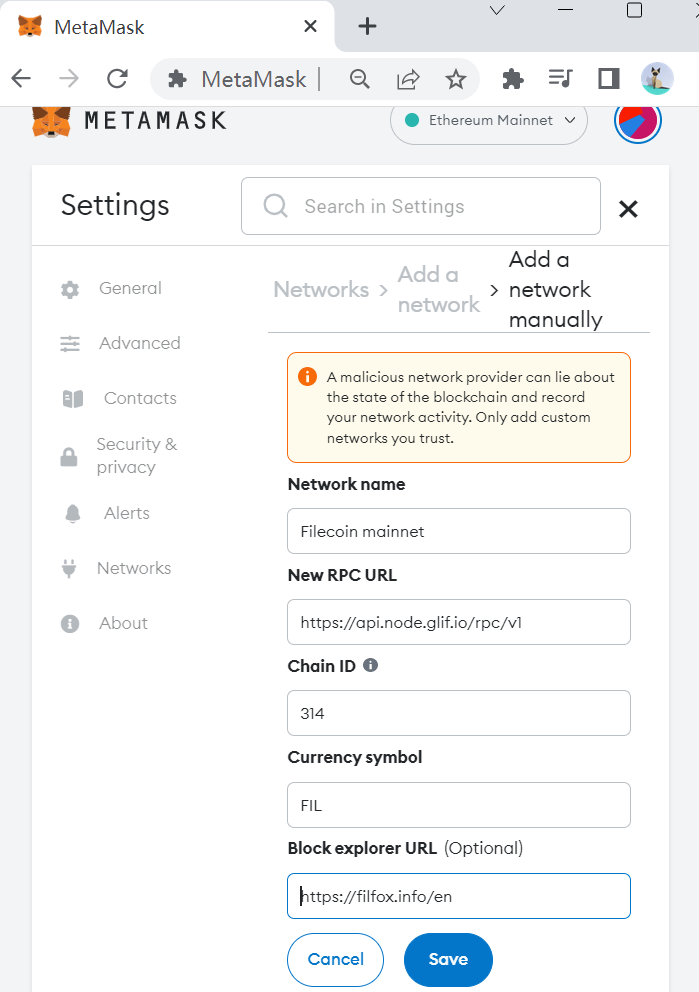
Task: Click the browser share icon
Action: coord(408,79)
